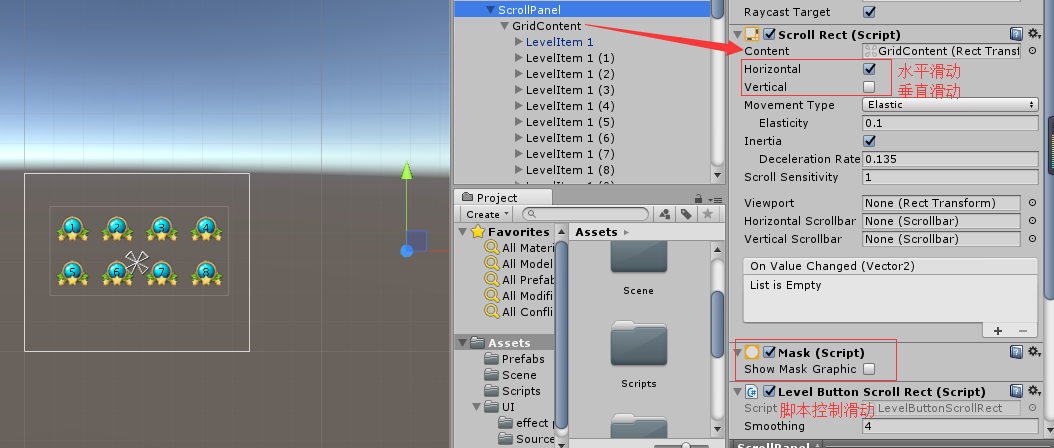Disable the Mask component checkbox
This screenshot has height=448, width=1054.
pyautogui.click(x=770, y=352)
